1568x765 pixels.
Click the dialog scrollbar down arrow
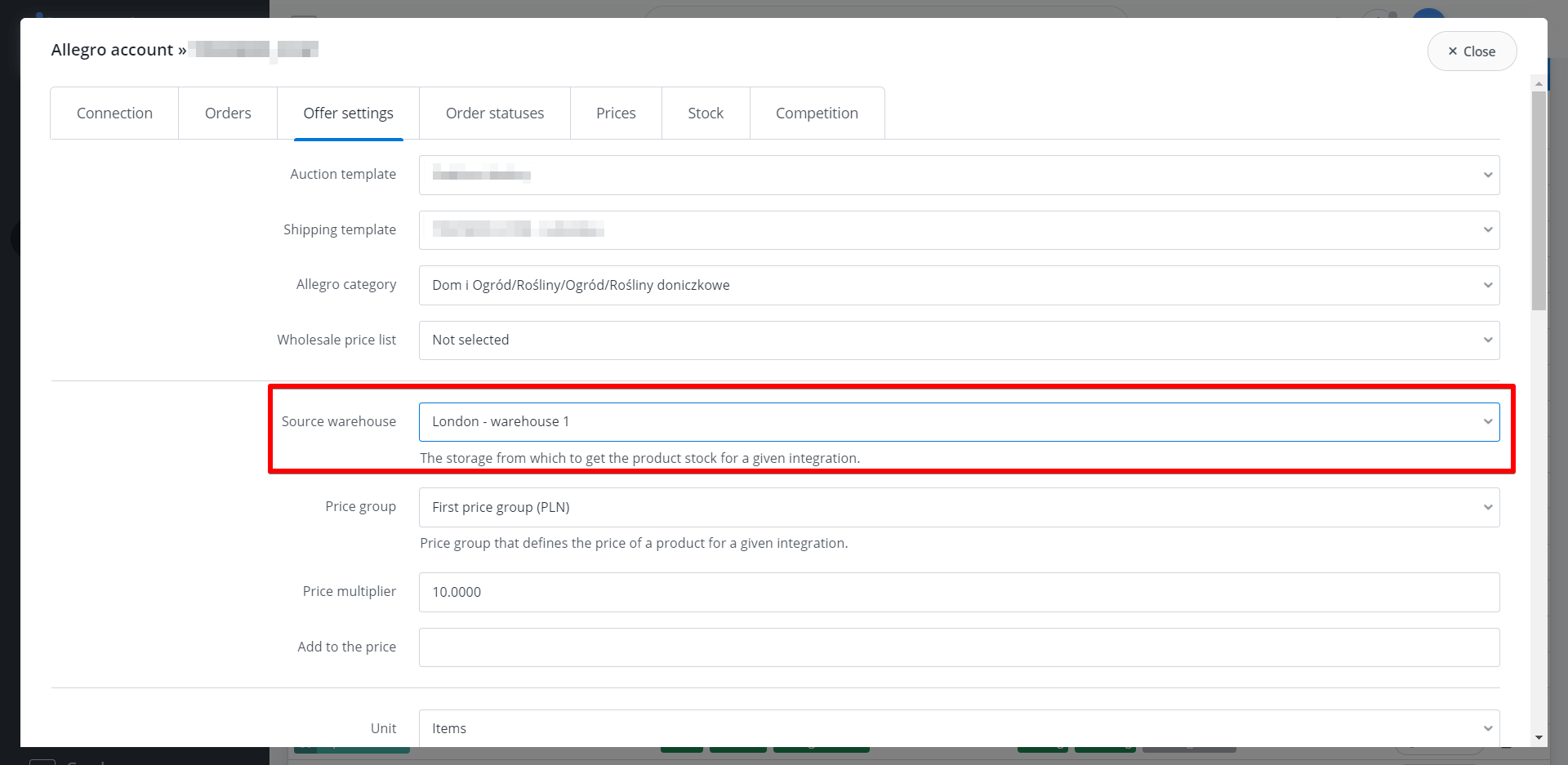[1539, 737]
